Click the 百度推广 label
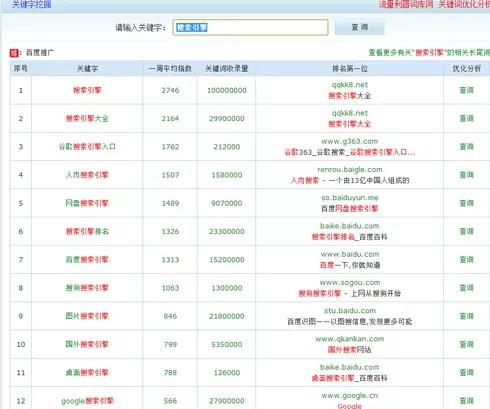Viewport: 490px width, 409px height. [40, 53]
